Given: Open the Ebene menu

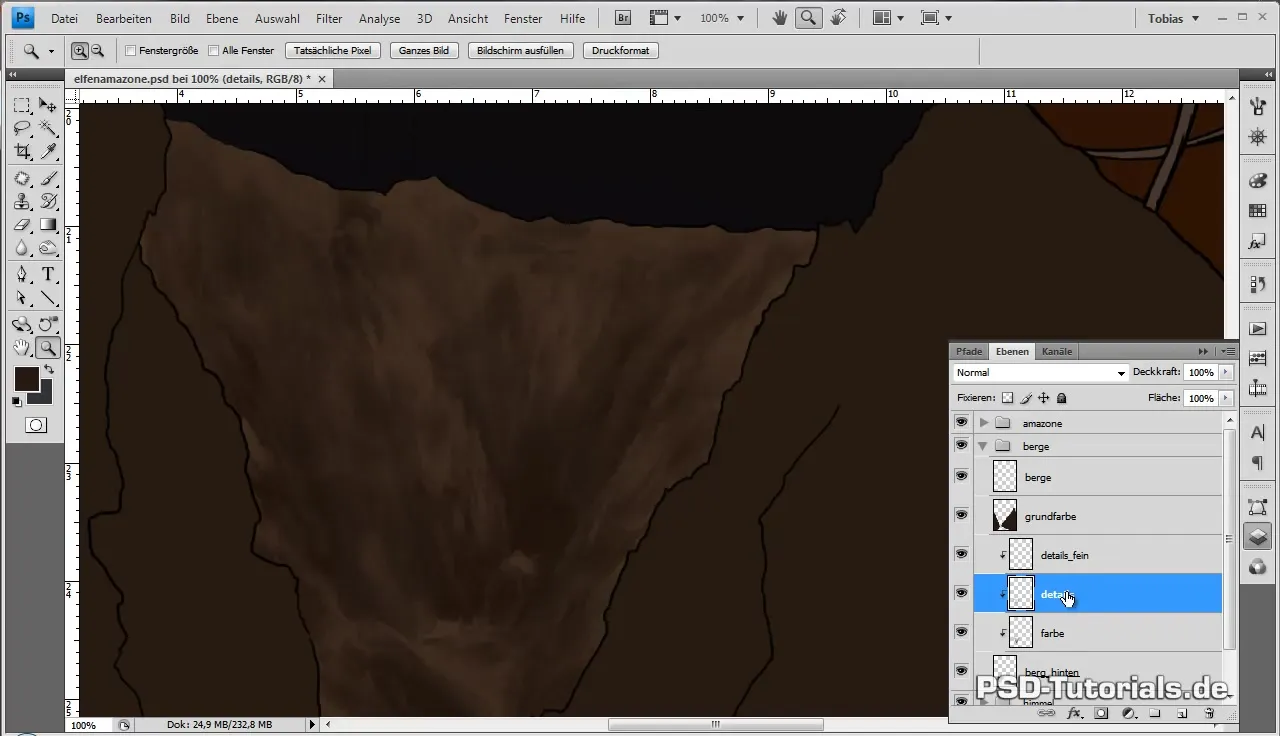Looking at the screenshot, I should [x=221, y=19].
